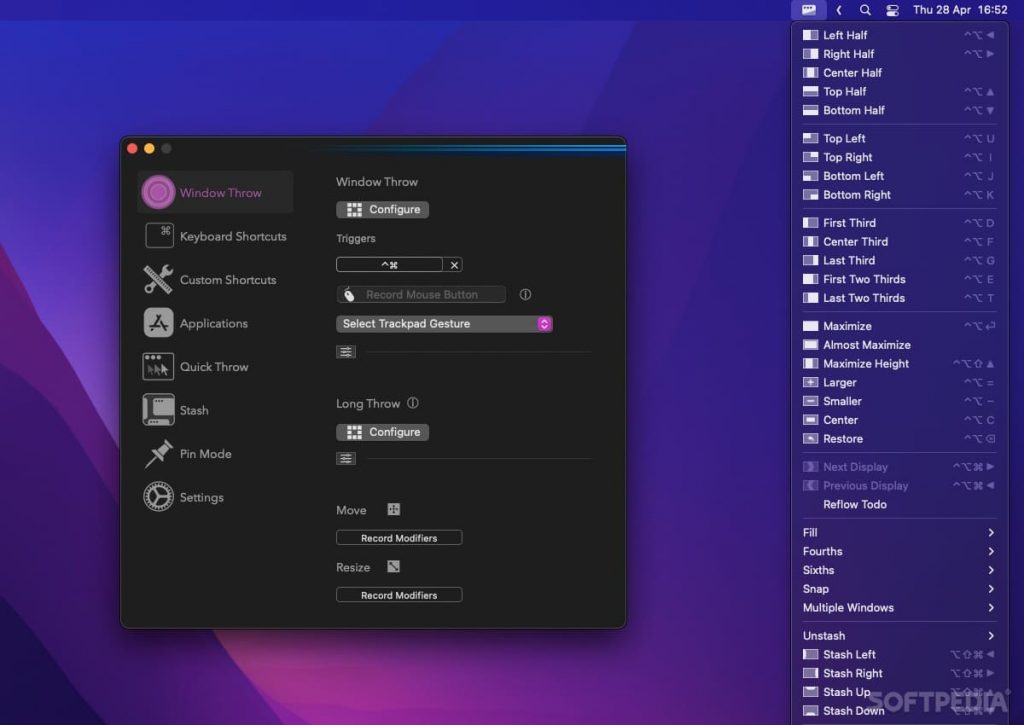Clear the trigger shortcut with the X
This screenshot has height=725, width=1024.
coord(454,264)
